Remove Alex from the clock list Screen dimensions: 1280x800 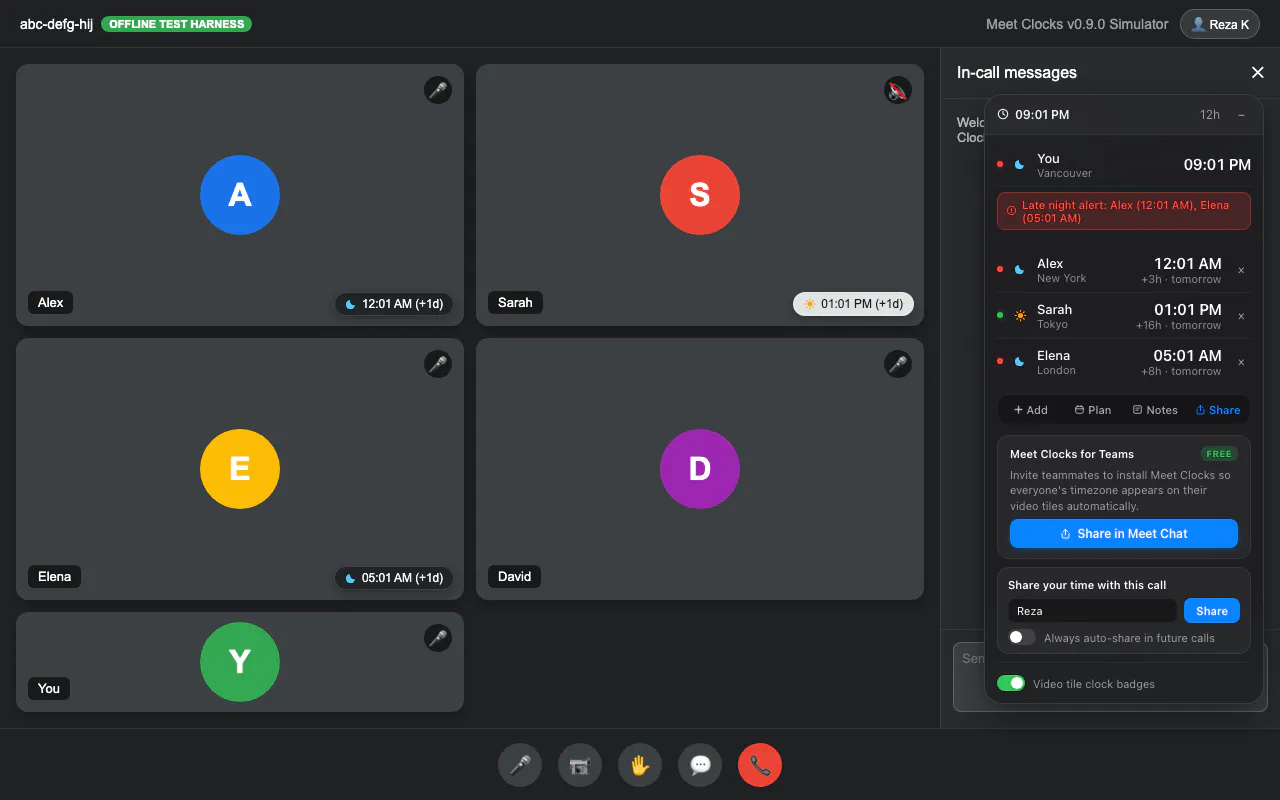(x=1241, y=270)
